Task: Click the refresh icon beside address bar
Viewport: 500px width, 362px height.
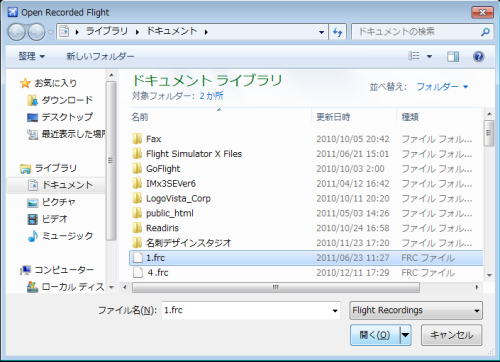Action: 338,32
